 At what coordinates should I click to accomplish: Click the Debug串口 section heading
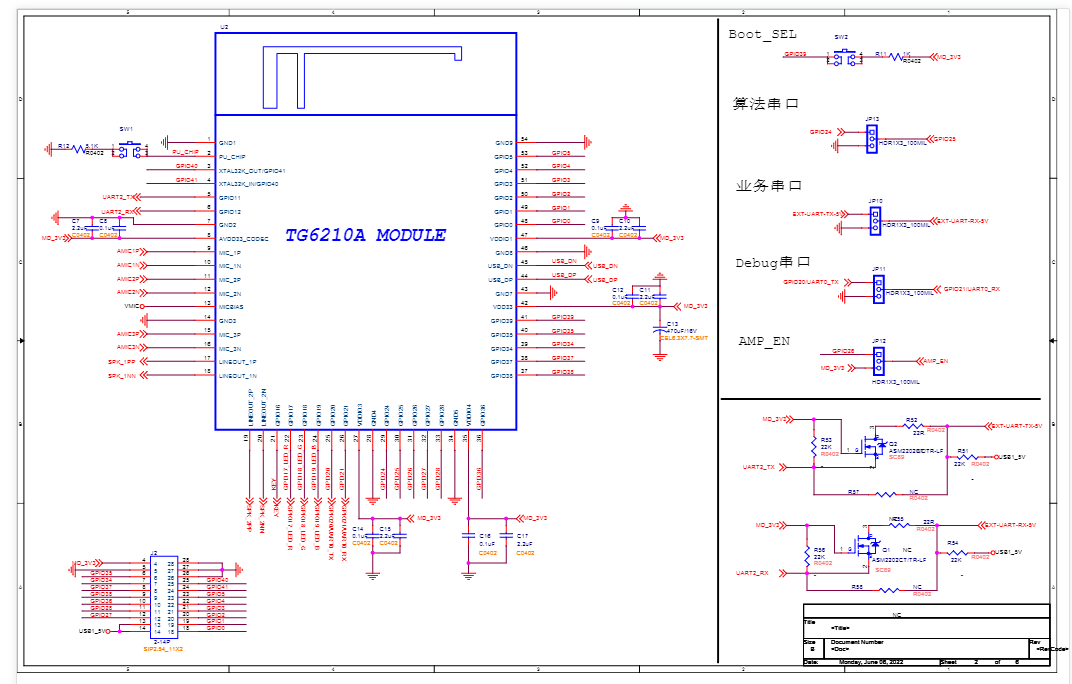(773, 263)
